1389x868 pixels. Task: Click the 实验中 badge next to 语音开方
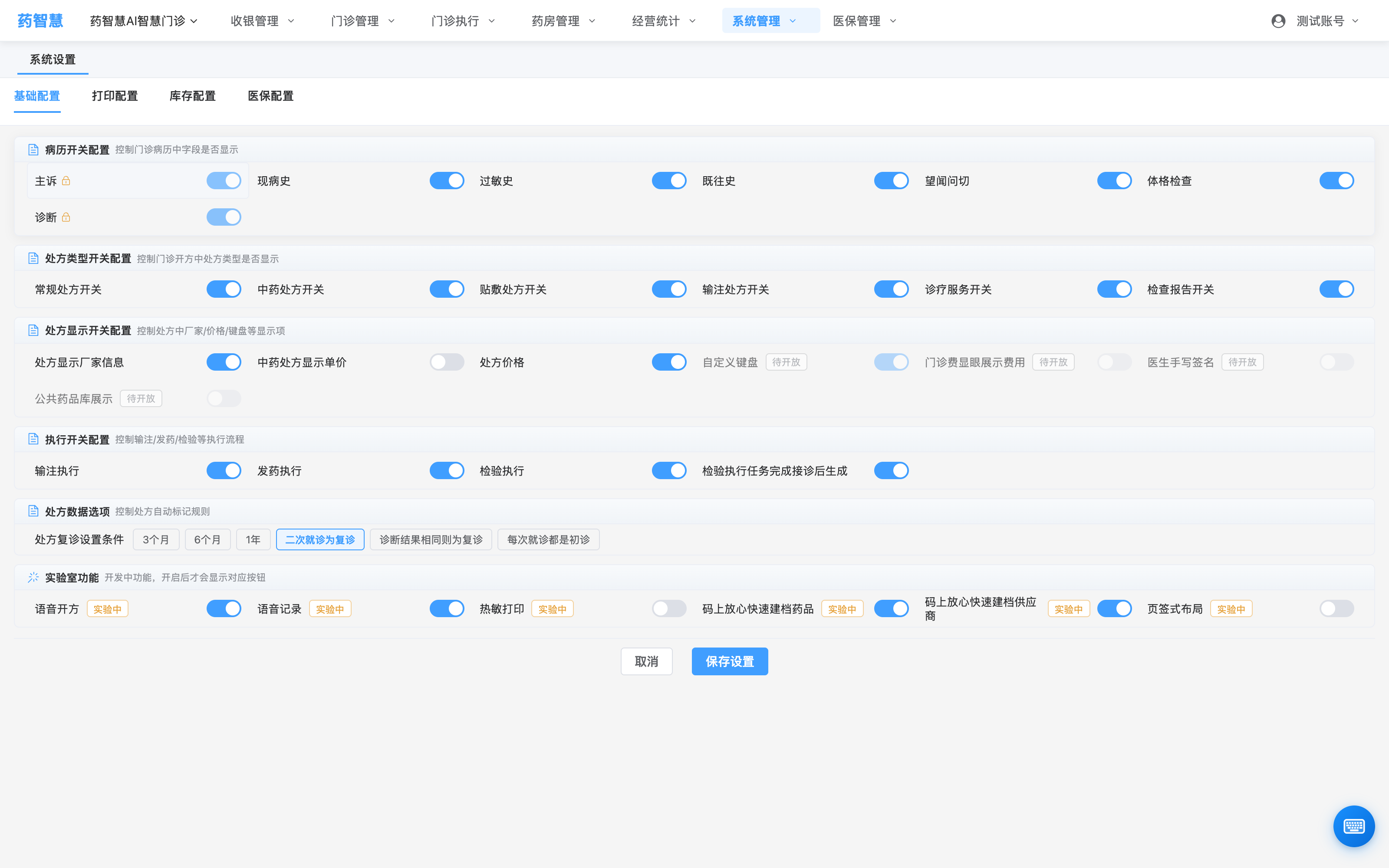click(x=107, y=608)
